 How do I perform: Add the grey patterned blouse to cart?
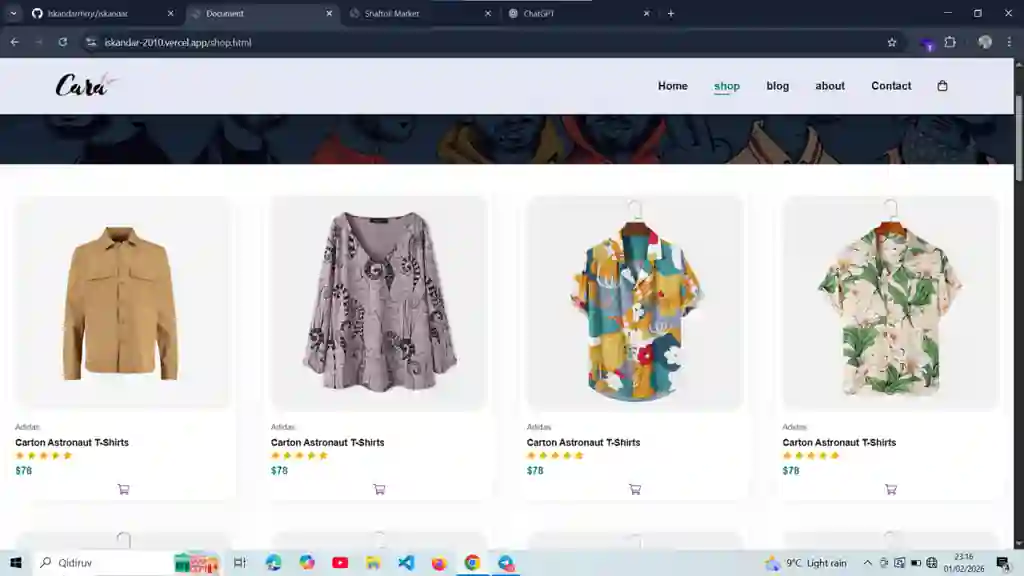379,489
